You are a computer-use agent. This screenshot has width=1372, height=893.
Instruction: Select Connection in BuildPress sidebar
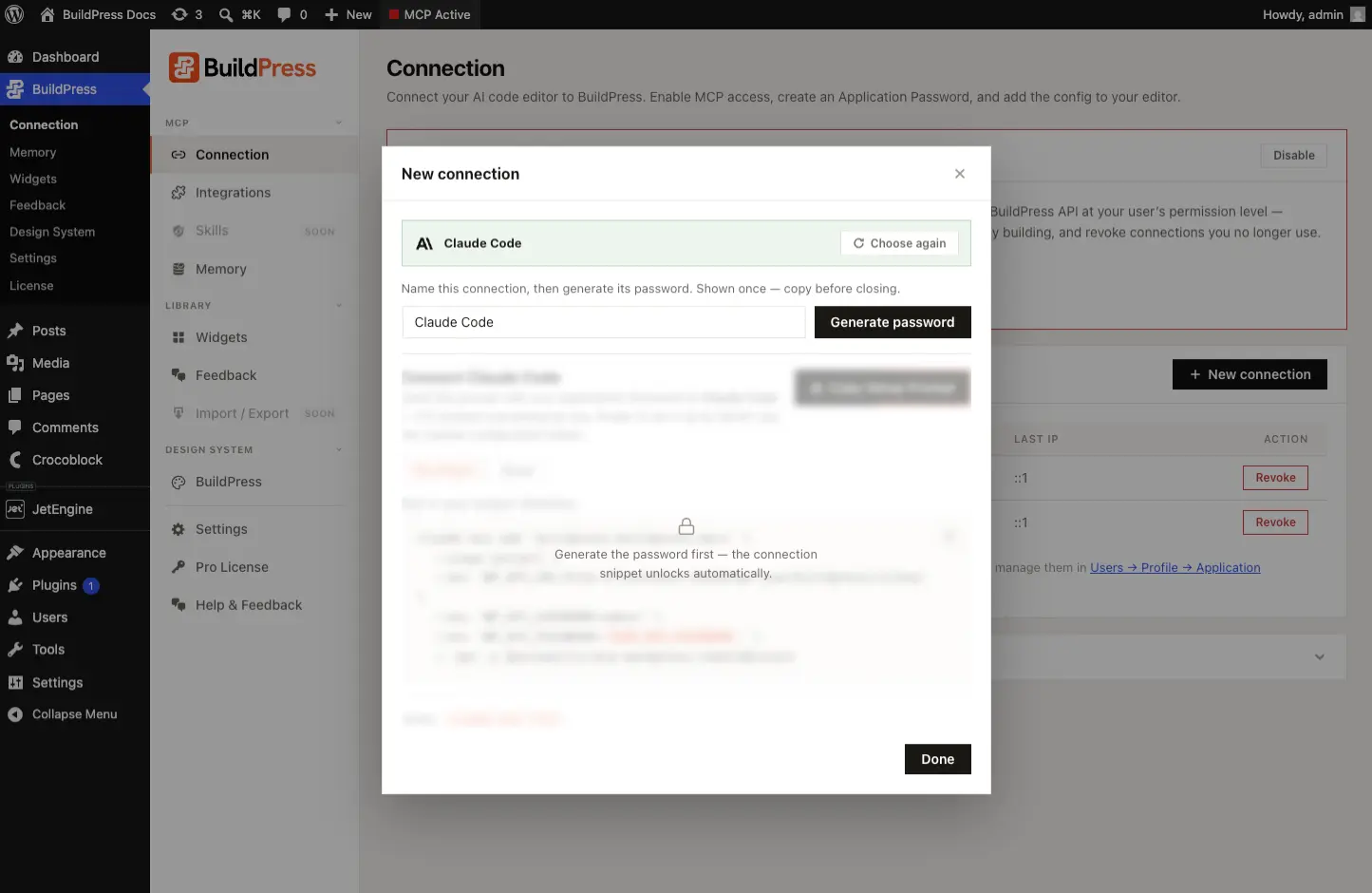[x=254, y=155]
